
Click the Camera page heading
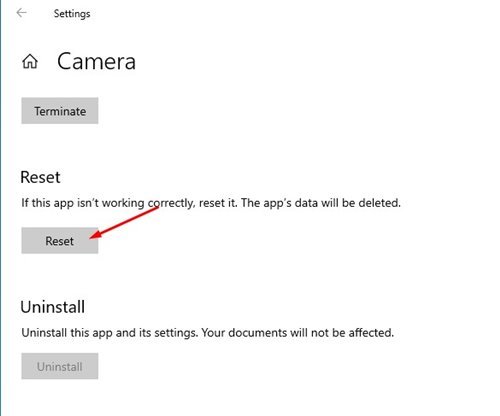pyautogui.click(x=96, y=62)
